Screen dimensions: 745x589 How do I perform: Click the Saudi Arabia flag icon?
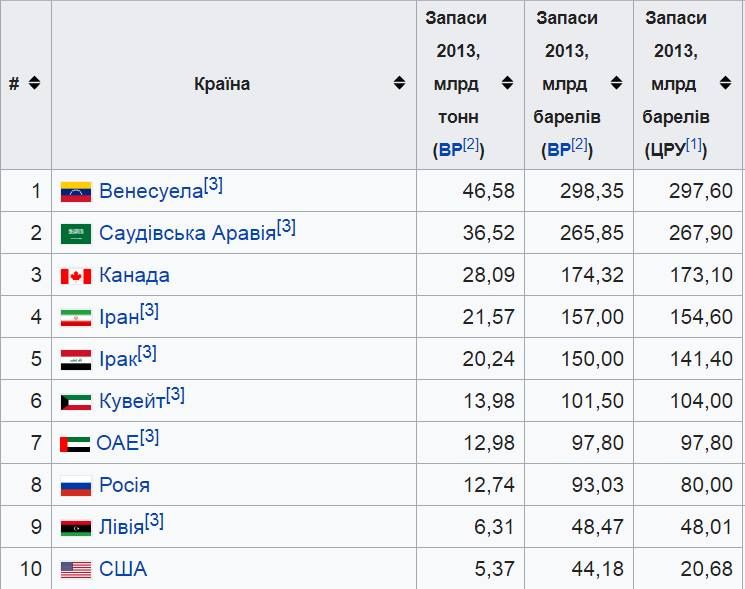[76, 234]
